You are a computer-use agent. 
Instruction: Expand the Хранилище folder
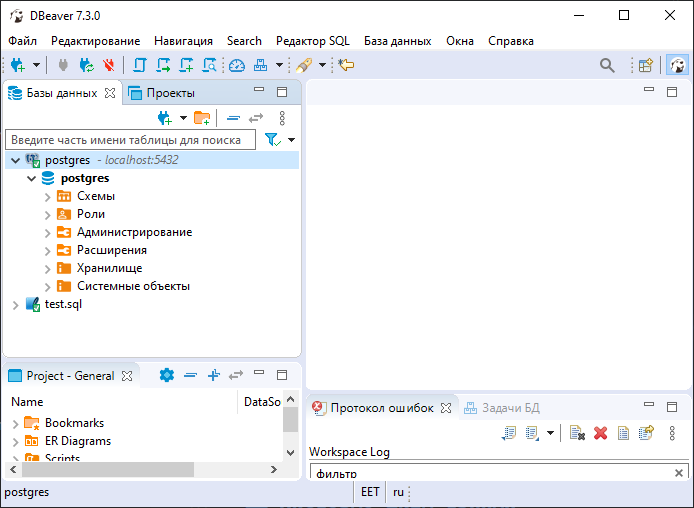[x=47, y=269]
